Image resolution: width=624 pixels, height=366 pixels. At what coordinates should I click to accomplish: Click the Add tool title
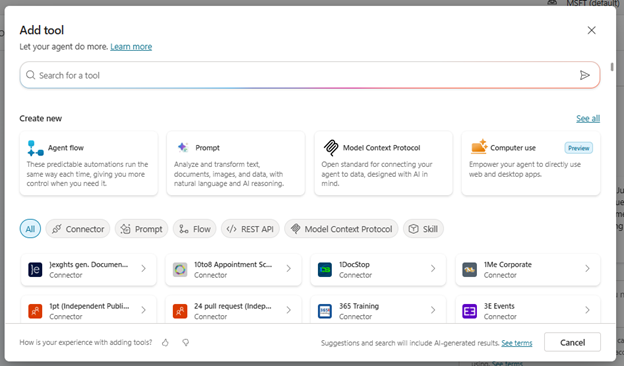[x=42, y=30]
